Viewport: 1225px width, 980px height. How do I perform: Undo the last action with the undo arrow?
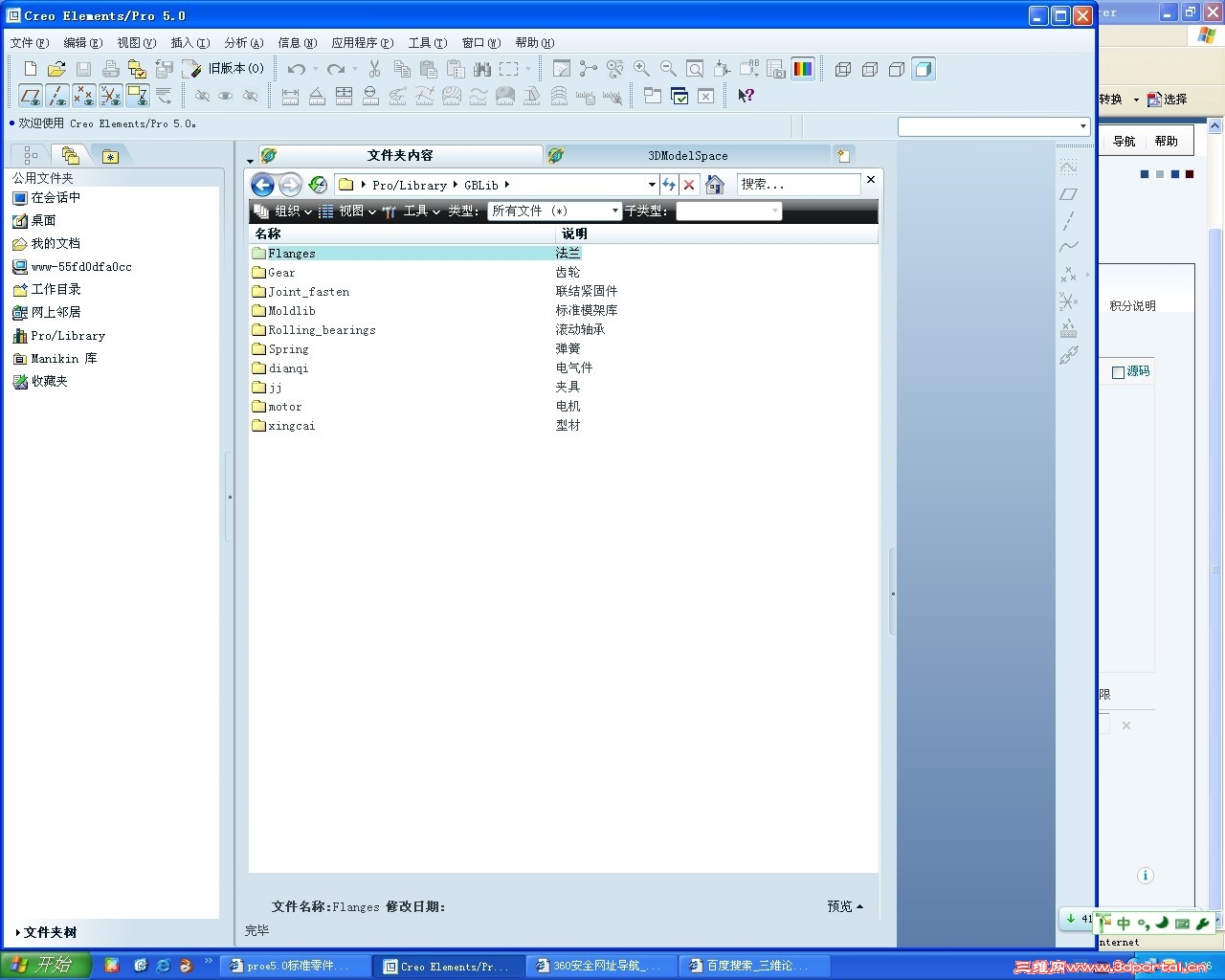pos(297,69)
